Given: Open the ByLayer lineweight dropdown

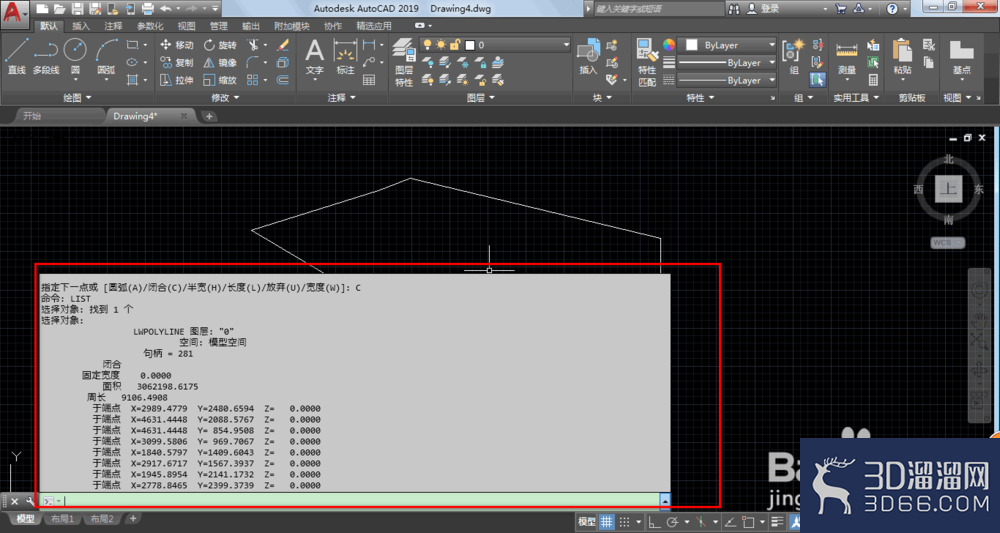Looking at the screenshot, I should [727, 63].
